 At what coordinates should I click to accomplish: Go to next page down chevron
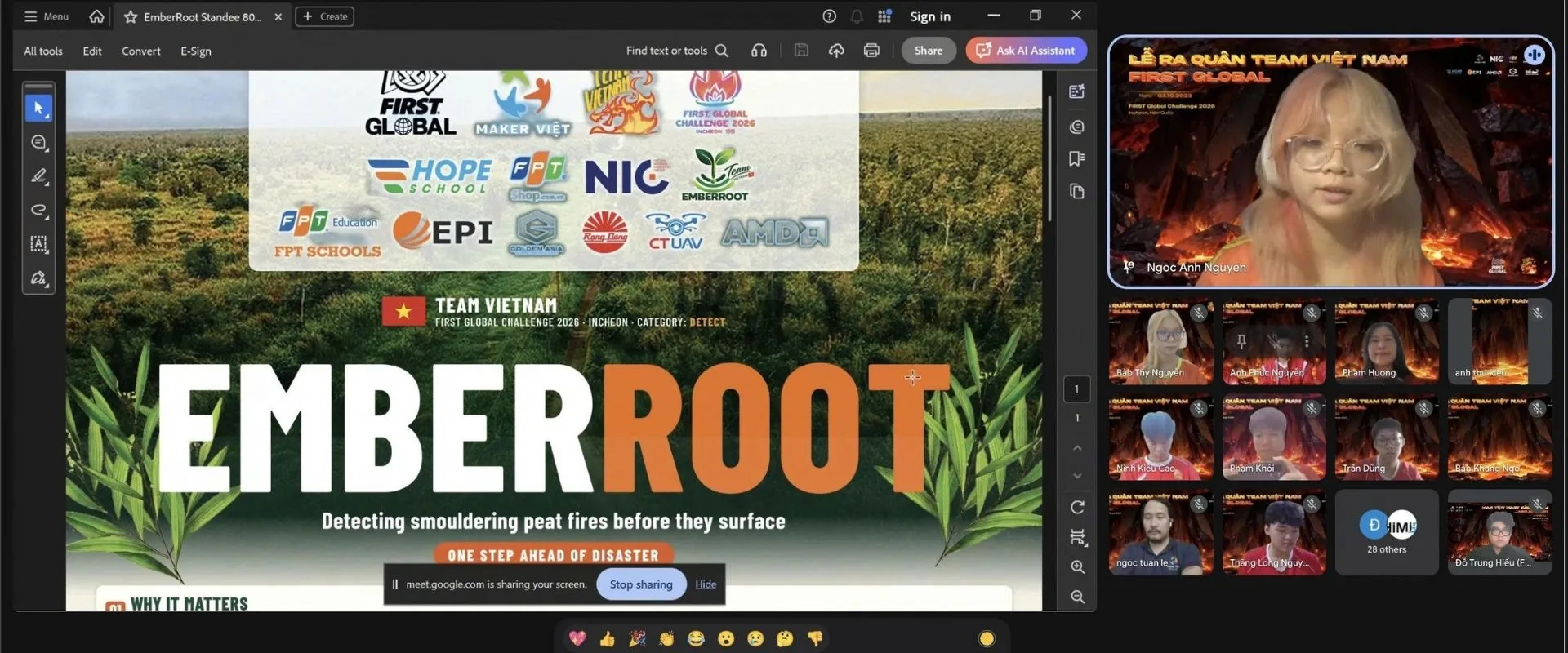point(1077,476)
